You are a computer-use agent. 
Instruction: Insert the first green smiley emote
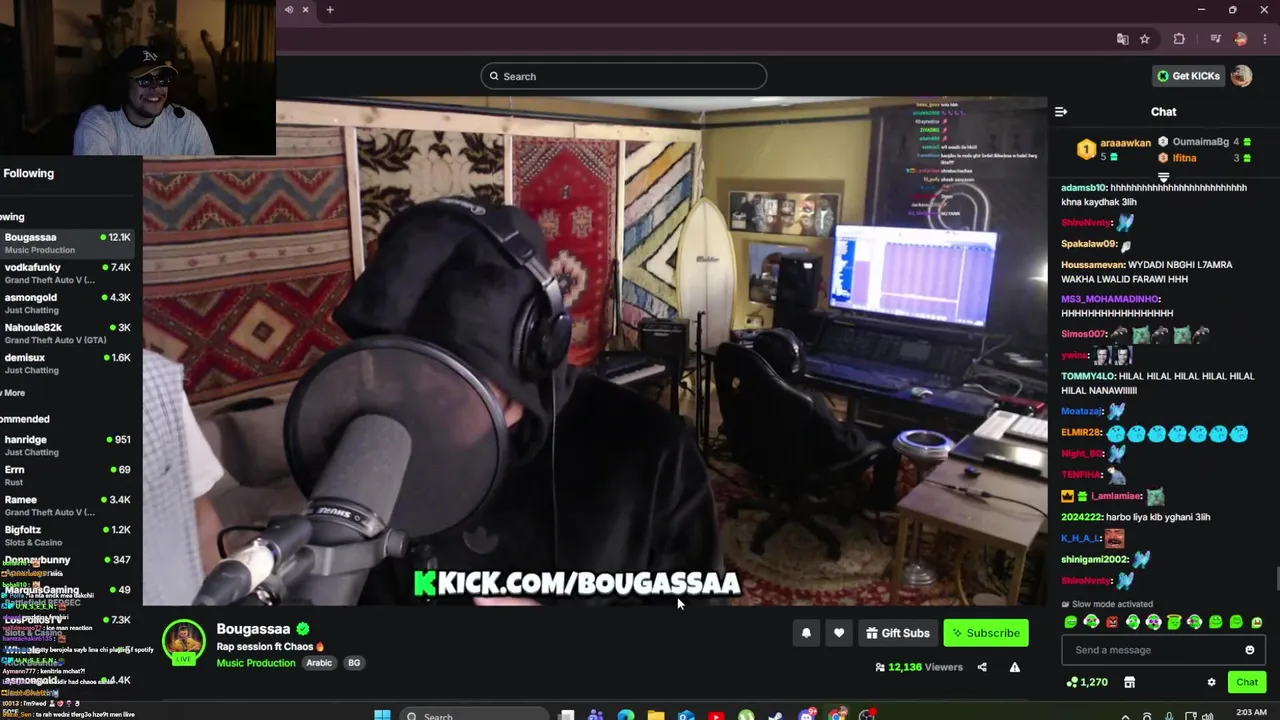pyautogui.click(x=1070, y=622)
